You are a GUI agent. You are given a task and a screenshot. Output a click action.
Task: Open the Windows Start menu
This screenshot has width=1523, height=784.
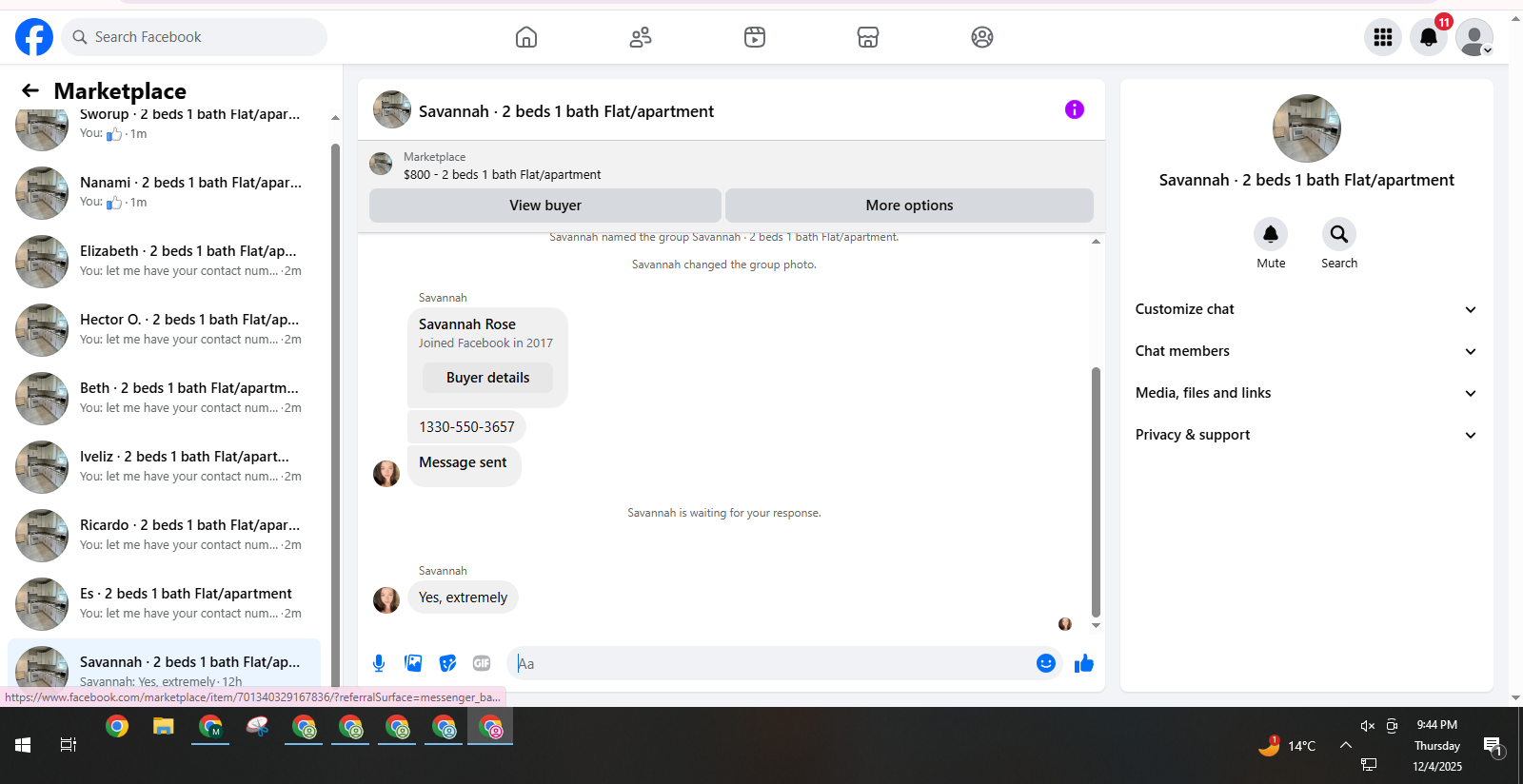coord(23,745)
